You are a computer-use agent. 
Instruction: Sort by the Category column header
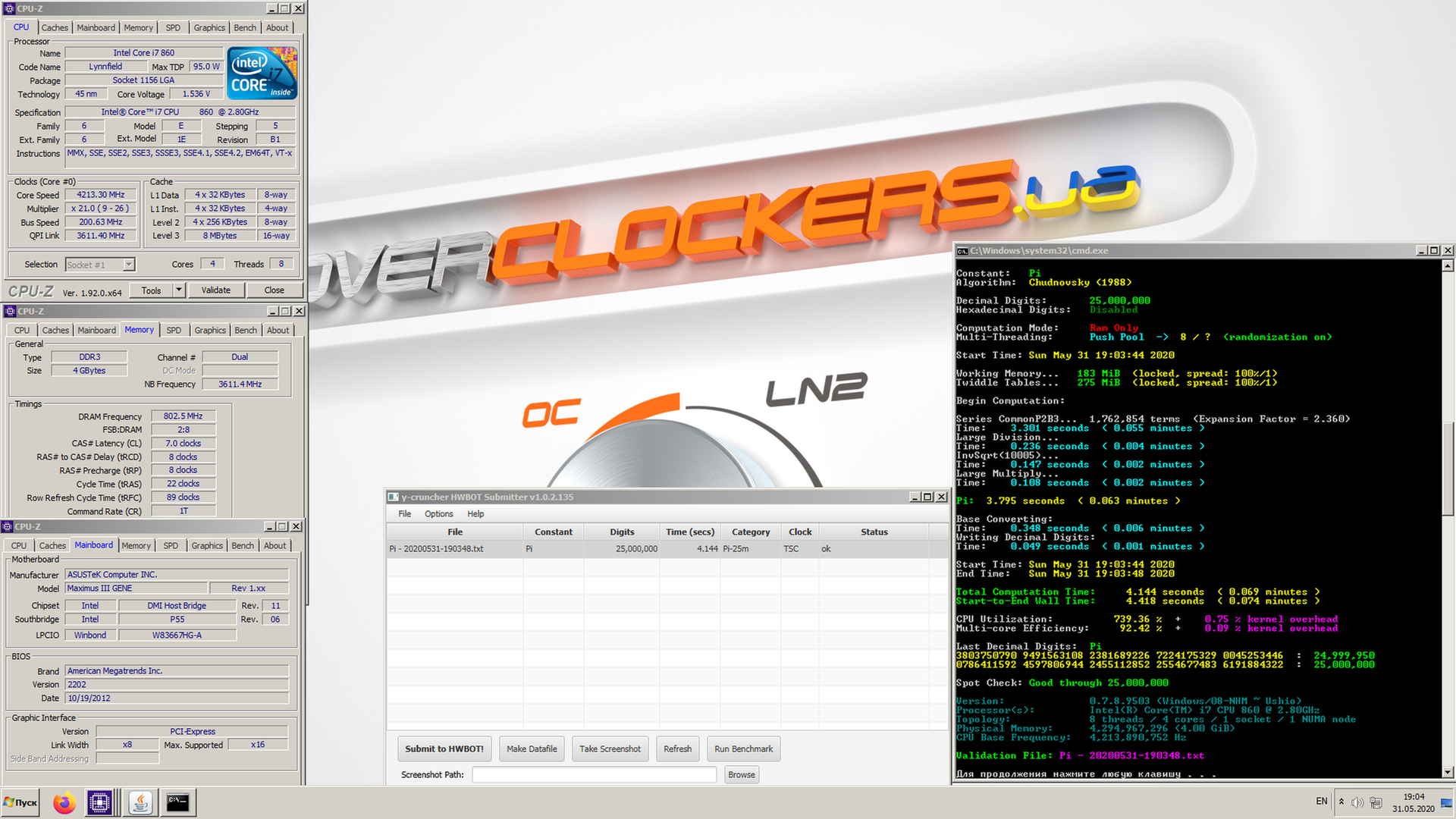coord(751,532)
